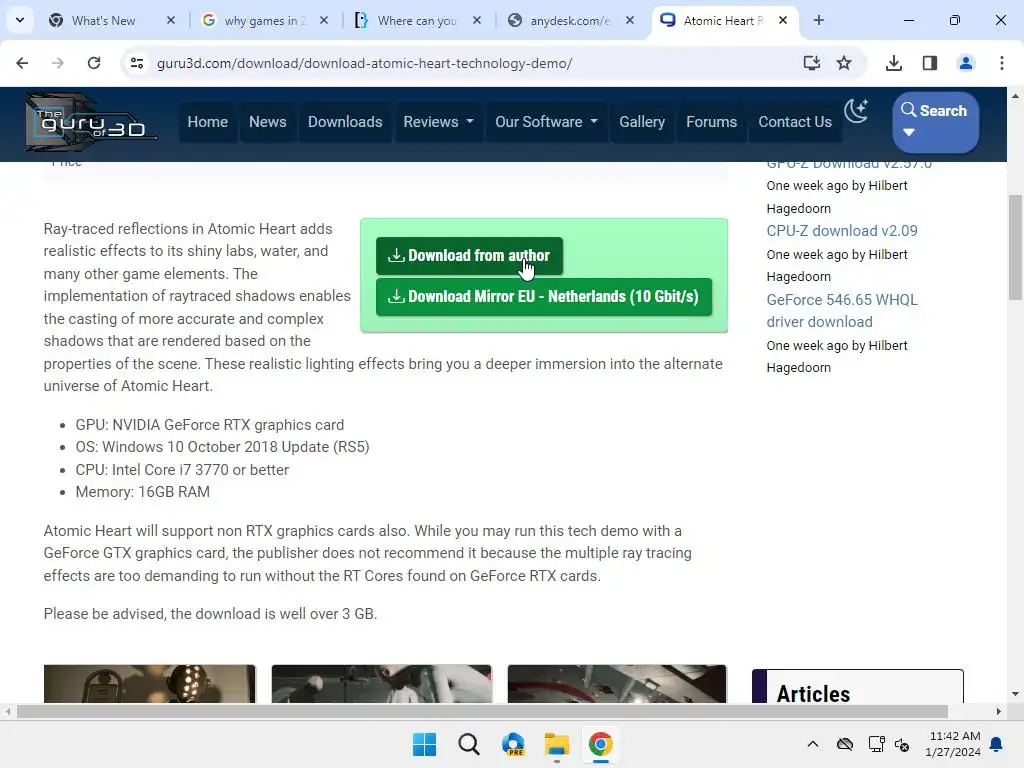Open a new tab with plus button
Screen dimensions: 1024x768
[818, 20]
